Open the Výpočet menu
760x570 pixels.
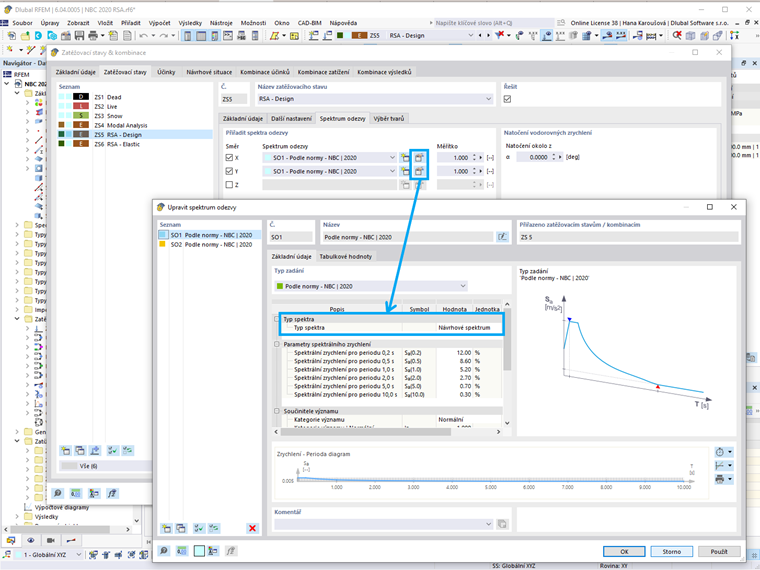(159, 23)
